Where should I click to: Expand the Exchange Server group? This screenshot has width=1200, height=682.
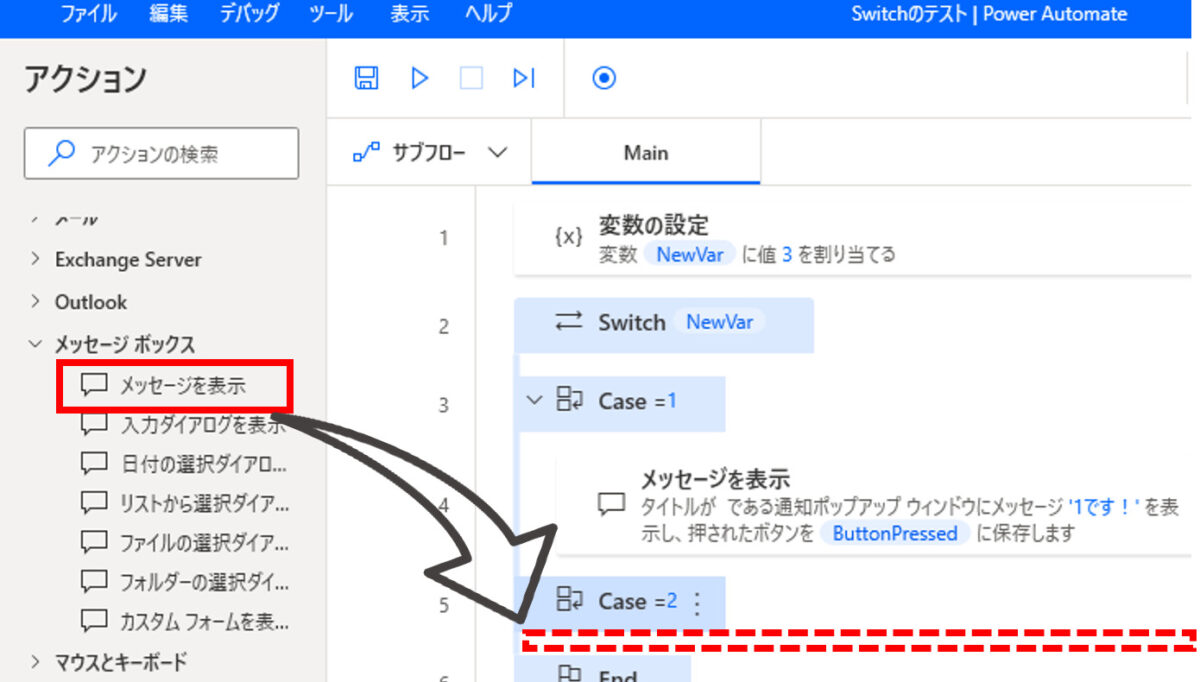click(36, 260)
